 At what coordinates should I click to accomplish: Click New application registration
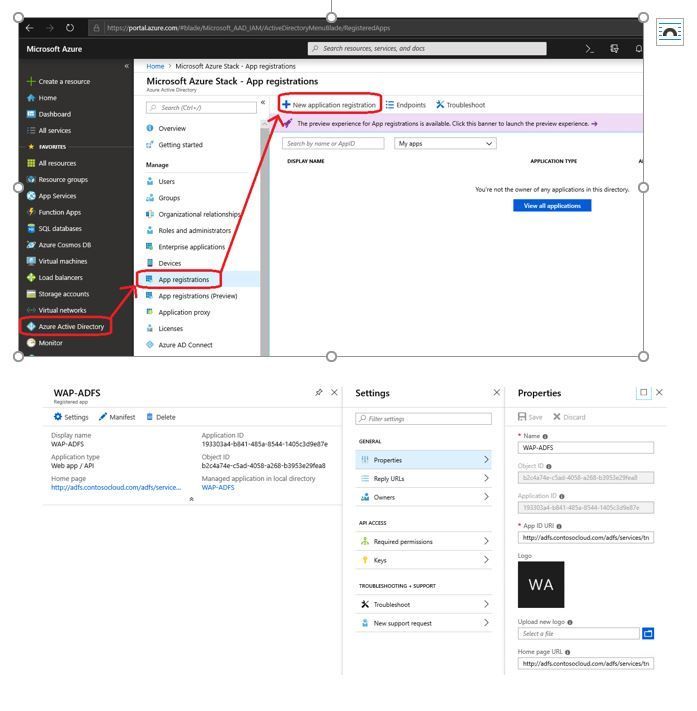(329, 105)
